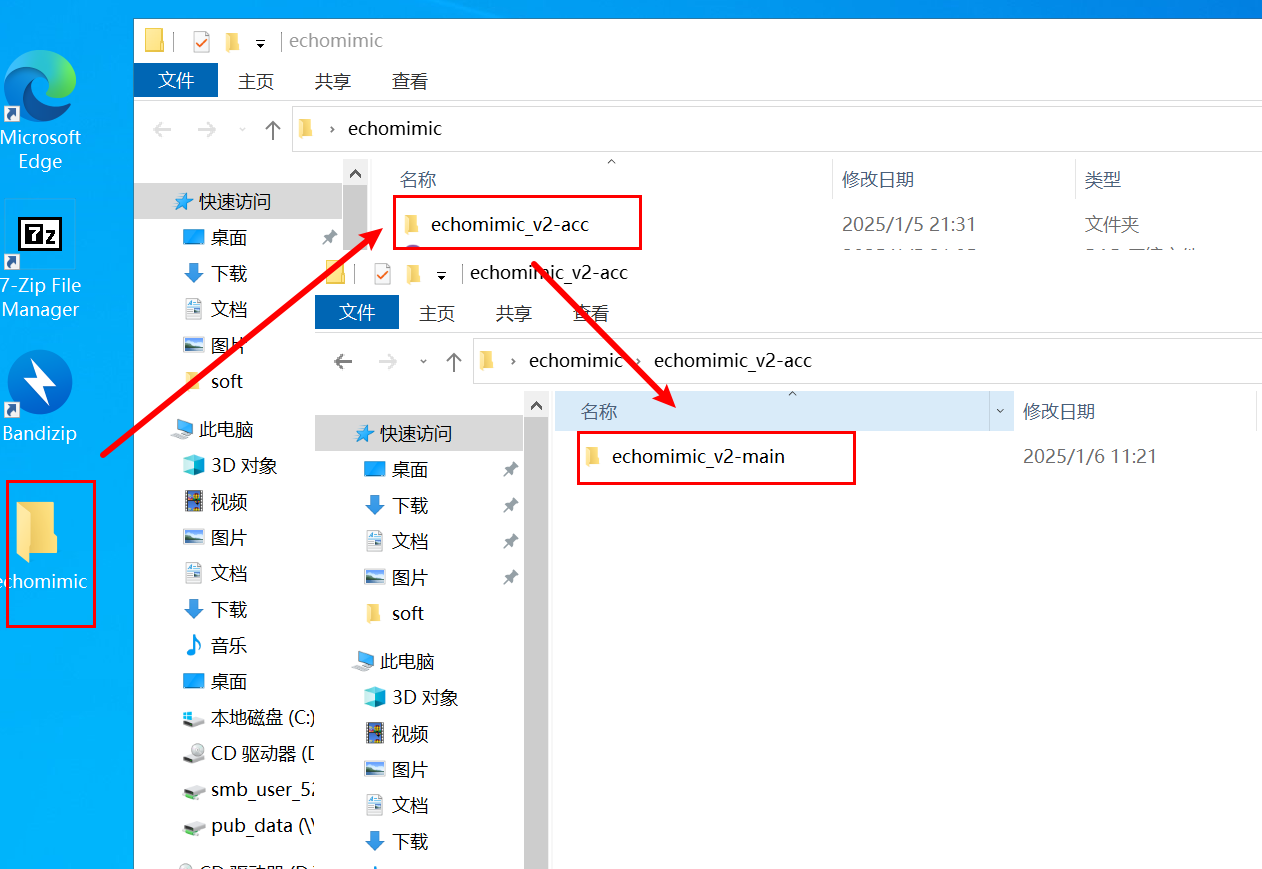1262x869 pixels.
Task: Click the date 2025/1/5 21:31
Action: pos(908,224)
